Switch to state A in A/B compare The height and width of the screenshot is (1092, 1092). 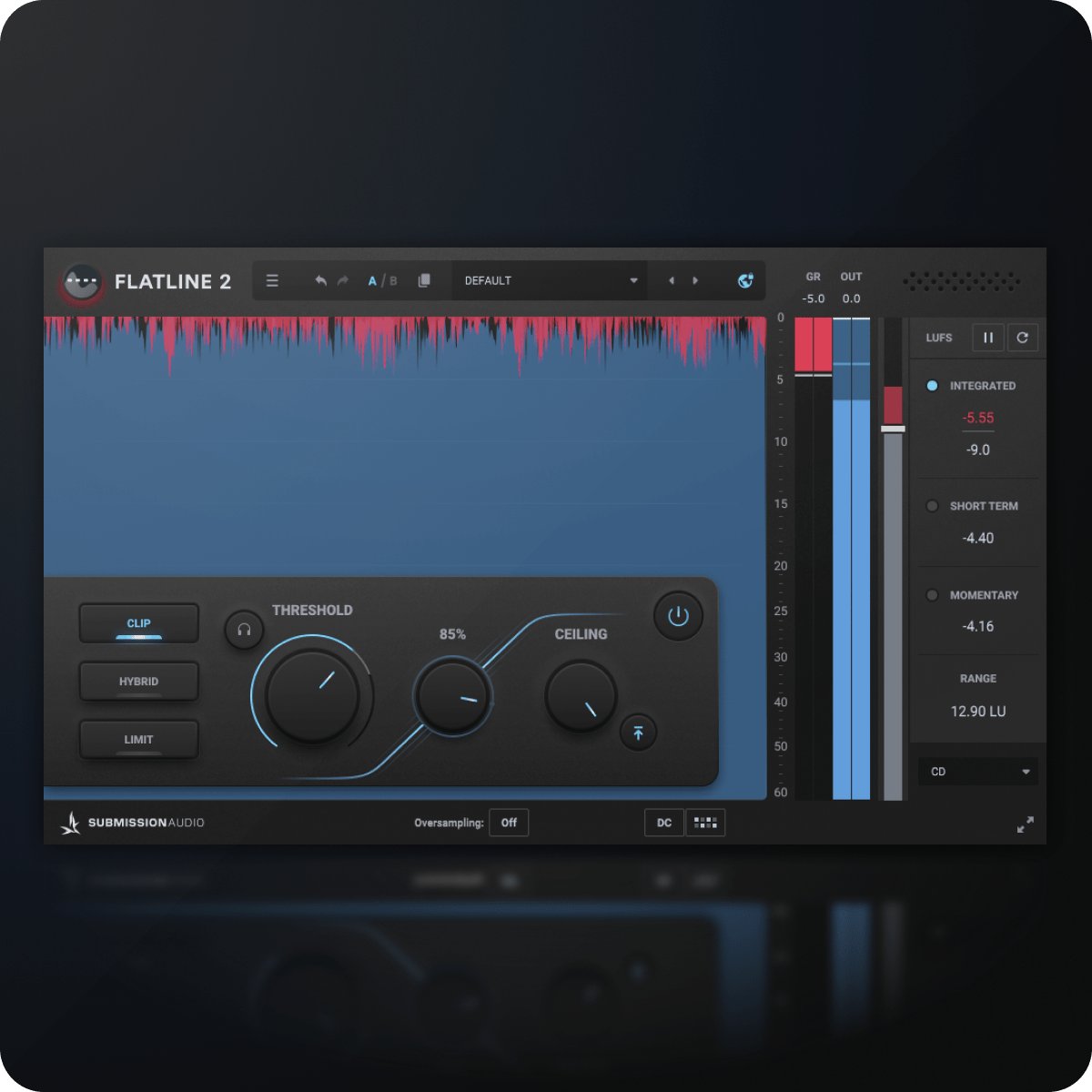(x=372, y=281)
